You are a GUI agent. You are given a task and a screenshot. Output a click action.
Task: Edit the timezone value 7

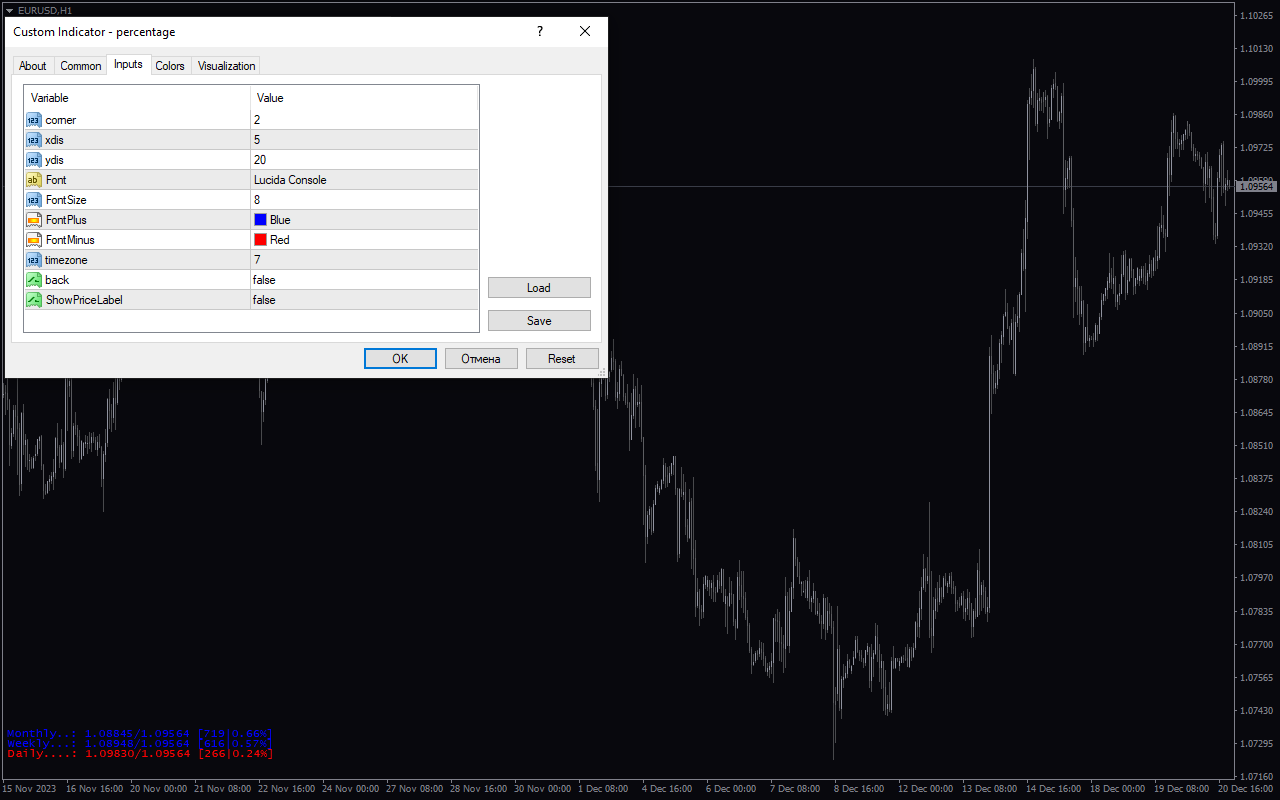click(x=364, y=260)
